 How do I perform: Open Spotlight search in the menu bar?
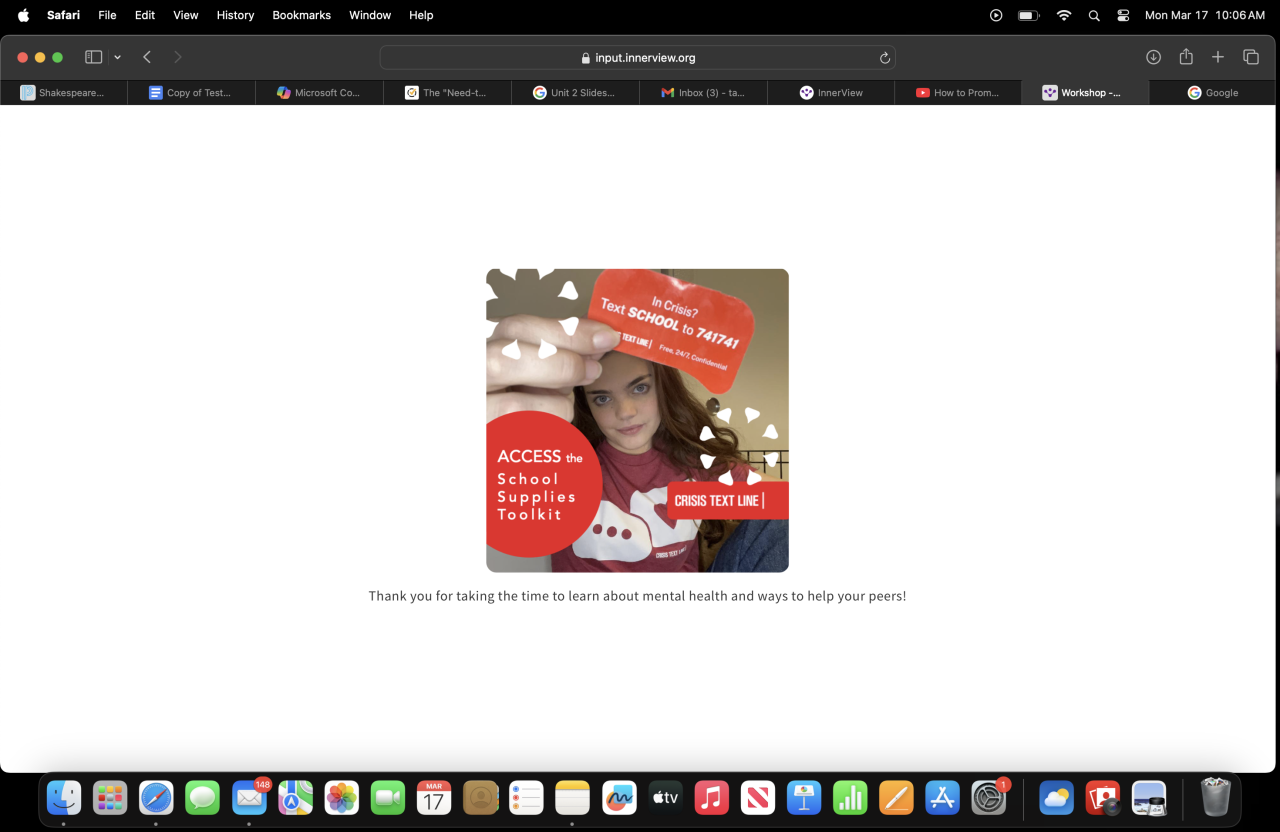[x=1094, y=15]
